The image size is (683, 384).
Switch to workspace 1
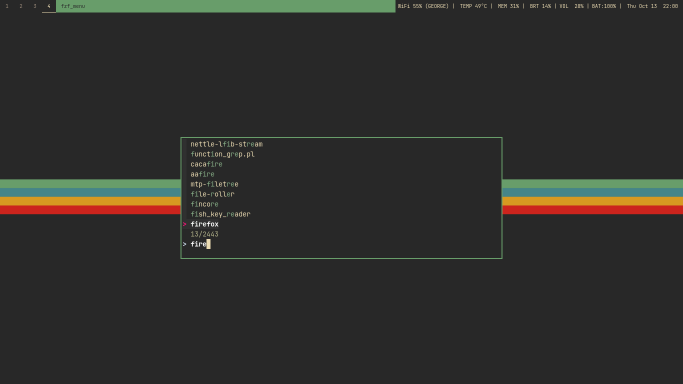pos(7,6)
